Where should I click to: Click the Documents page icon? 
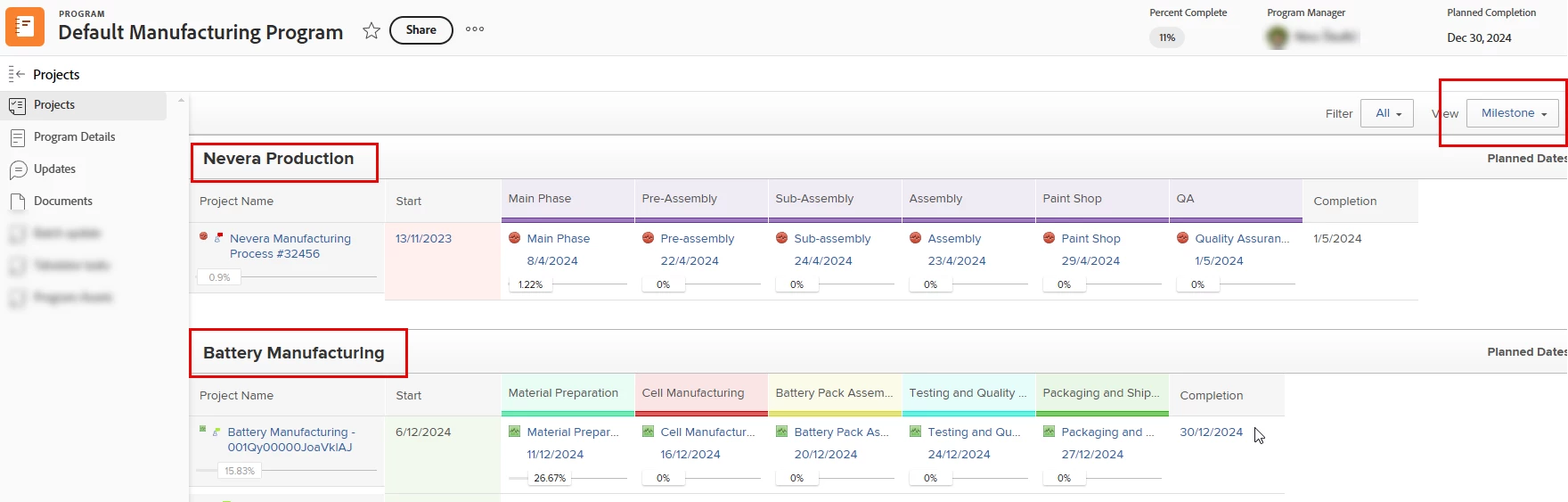[17, 202]
